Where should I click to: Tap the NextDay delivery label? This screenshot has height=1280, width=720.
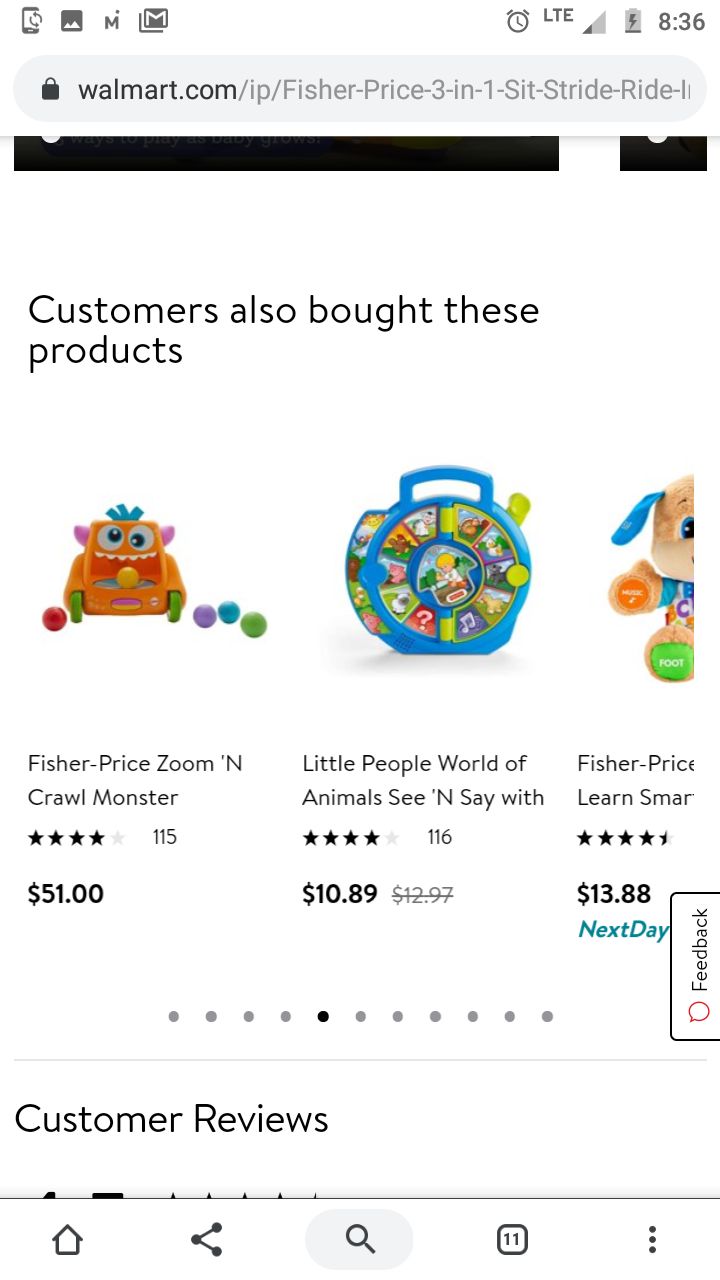coord(622,929)
